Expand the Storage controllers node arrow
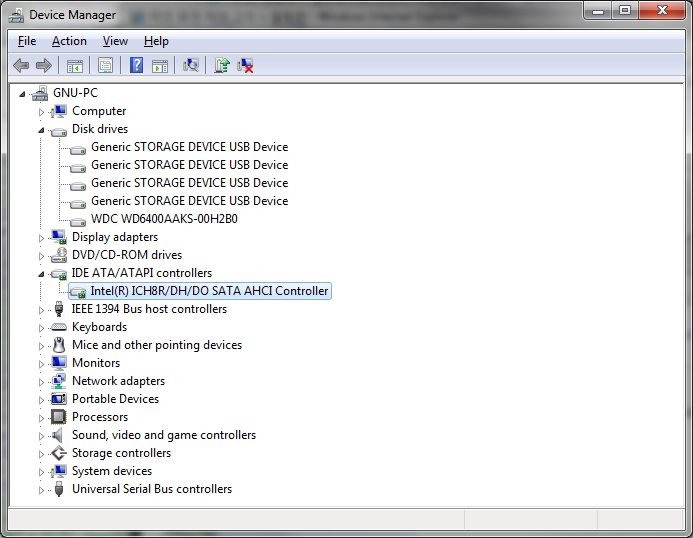The width and height of the screenshot is (693, 538). (x=41, y=454)
